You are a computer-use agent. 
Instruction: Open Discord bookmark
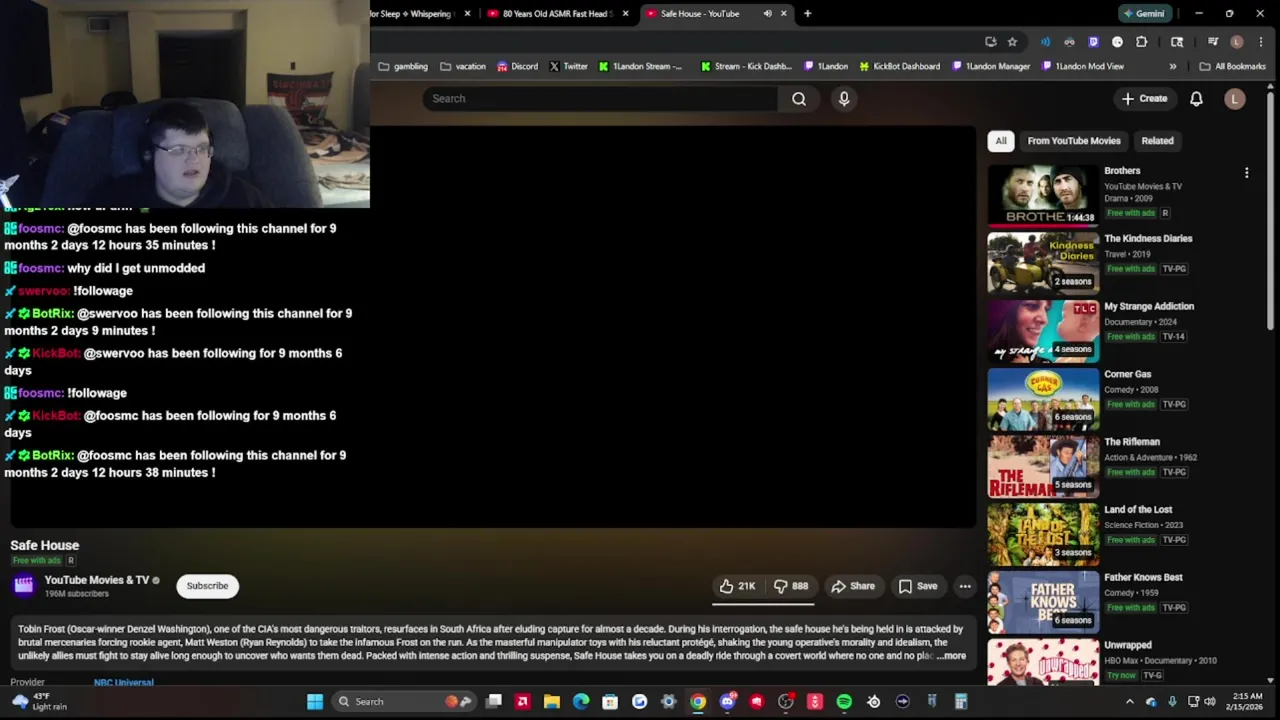pyautogui.click(x=517, y=66)
